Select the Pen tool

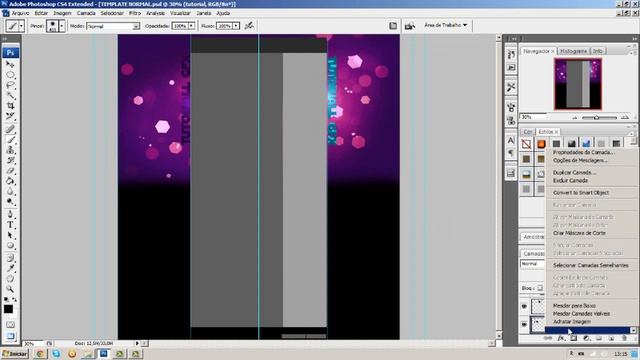[x=10, y=214]
